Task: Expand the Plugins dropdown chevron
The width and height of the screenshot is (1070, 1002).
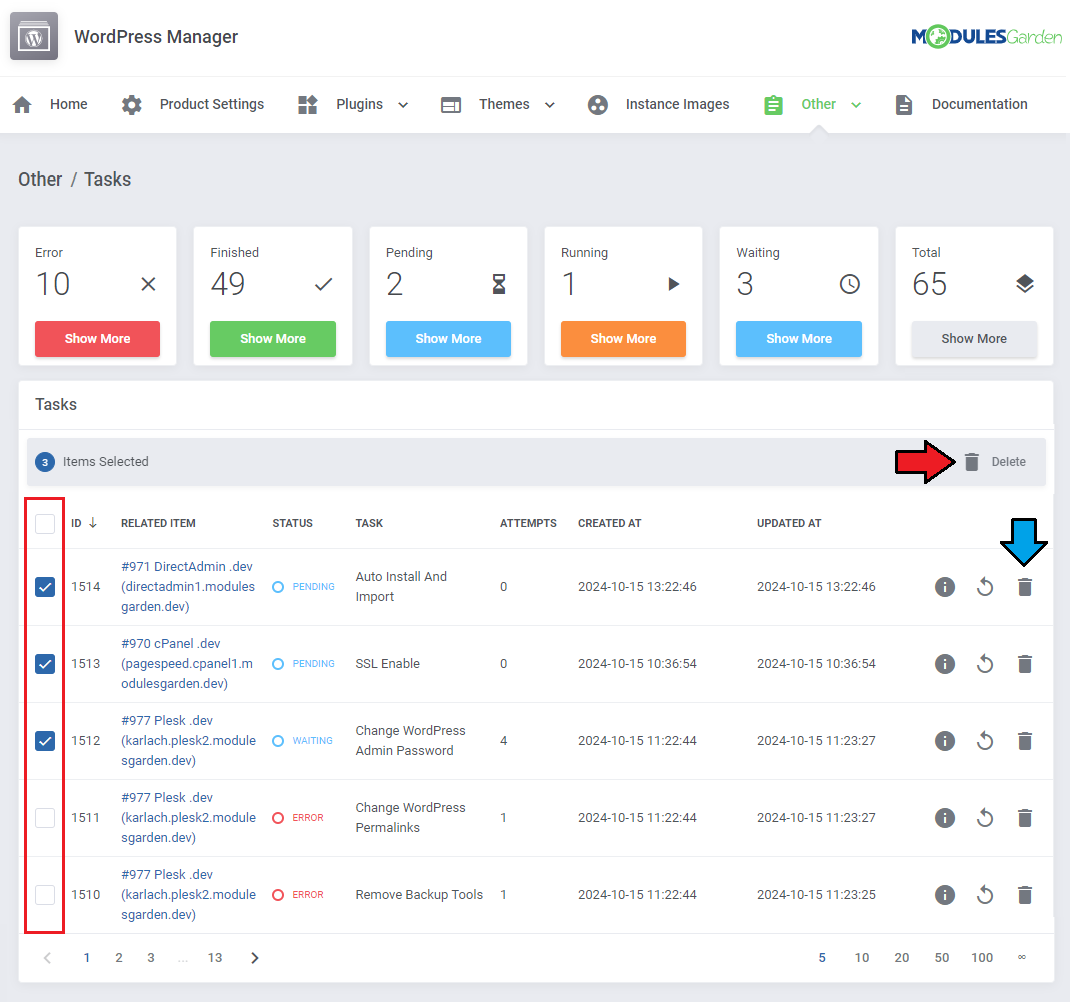Action: pyautogui.click(x=403, y=105)
